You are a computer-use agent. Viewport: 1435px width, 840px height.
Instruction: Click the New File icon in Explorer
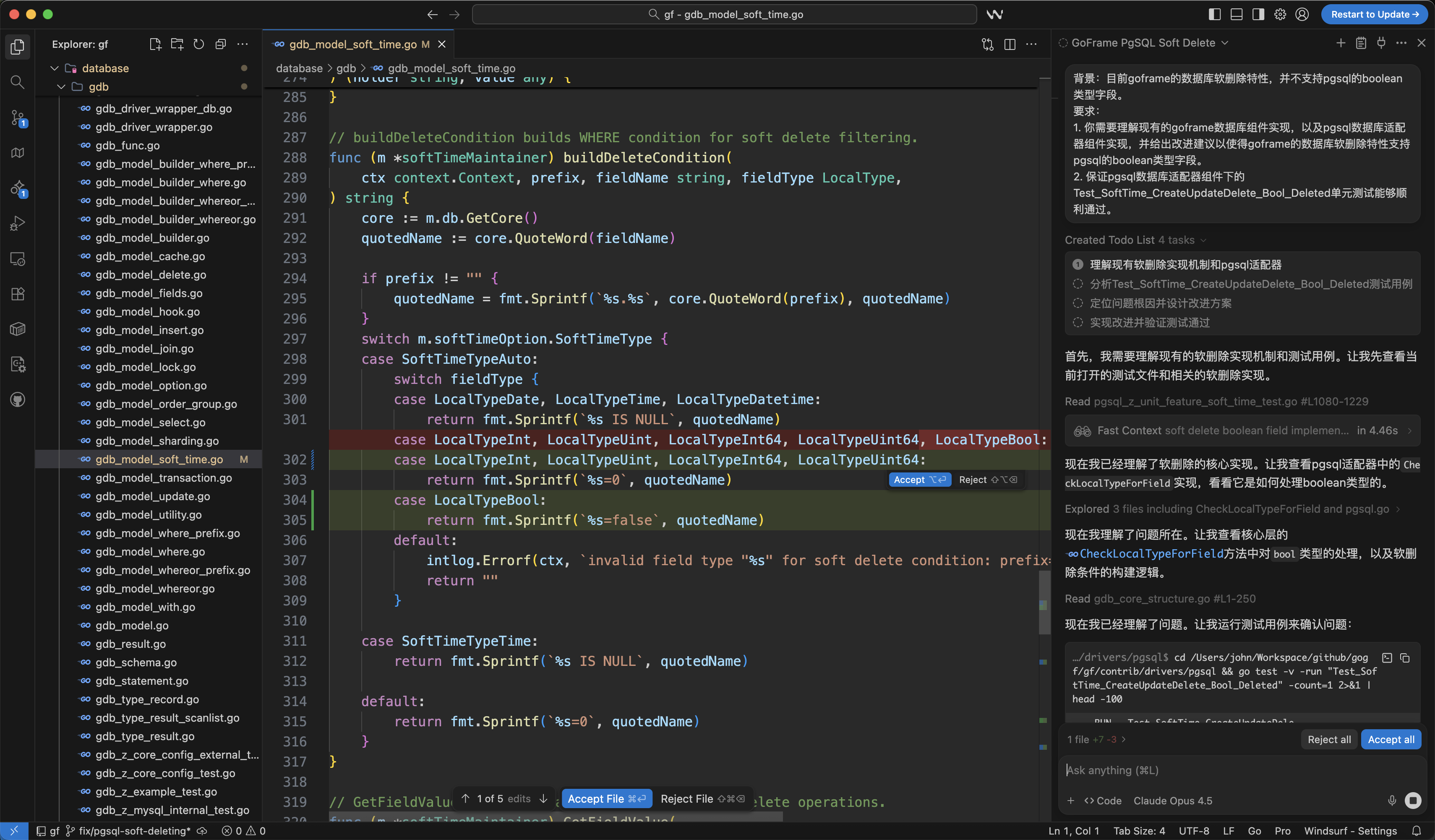point(155,44)
